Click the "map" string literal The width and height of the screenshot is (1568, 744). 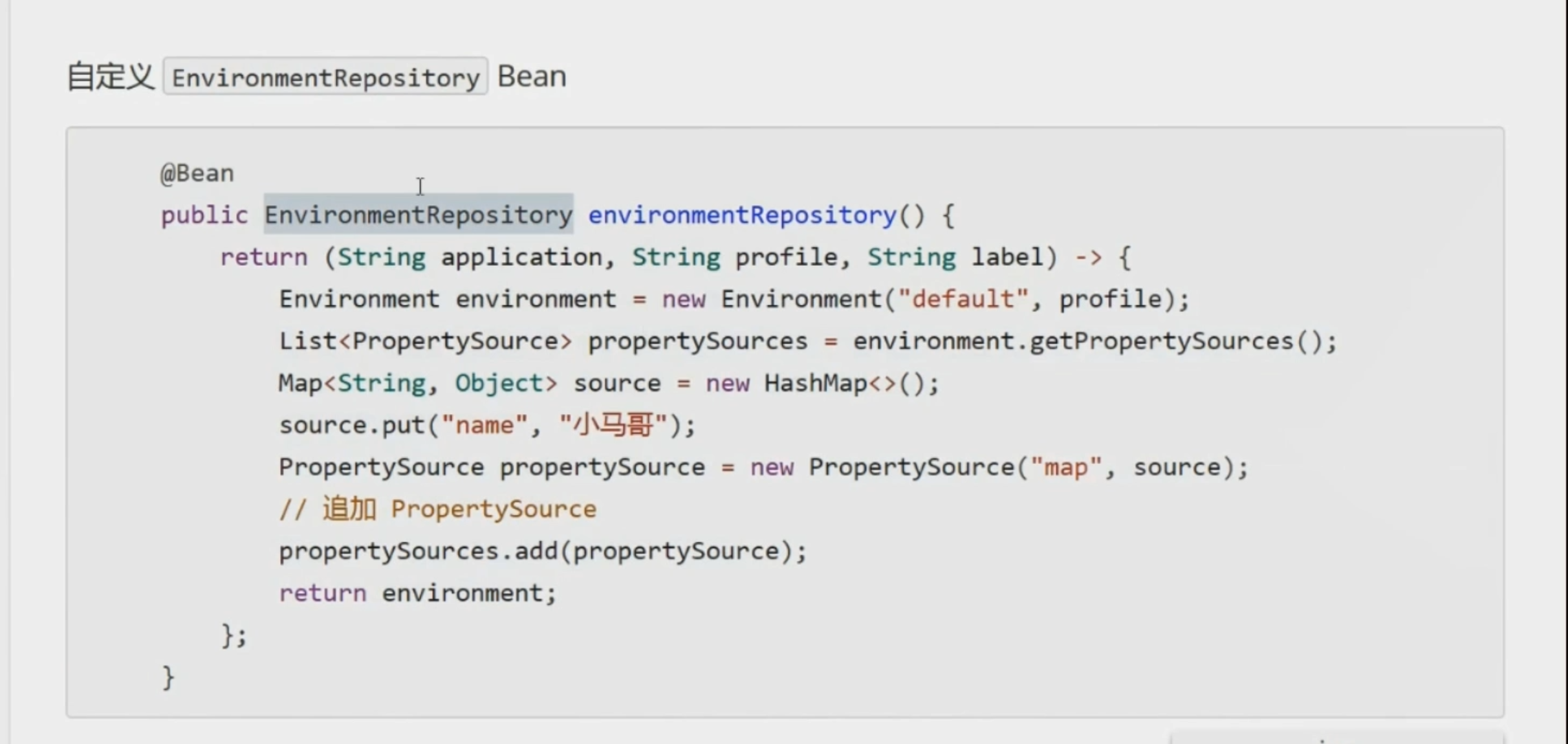(x=1067, y=467)
